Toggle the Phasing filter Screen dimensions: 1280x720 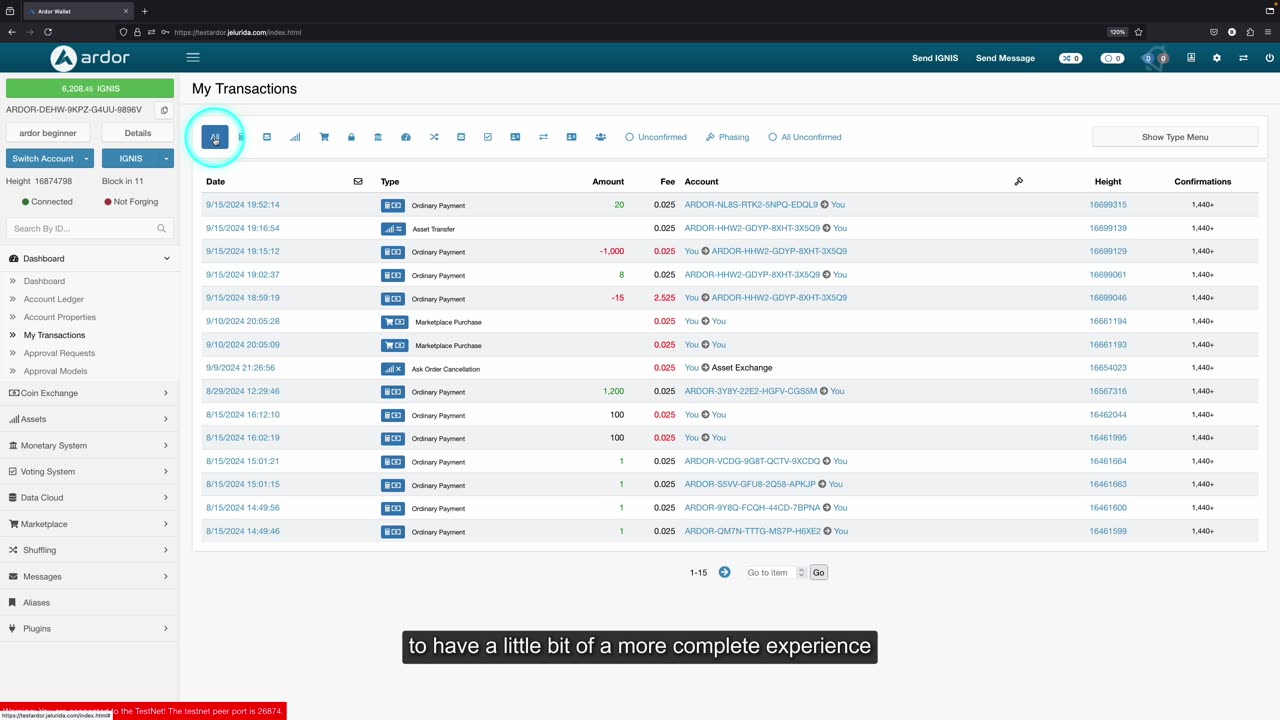pos(727,137)
